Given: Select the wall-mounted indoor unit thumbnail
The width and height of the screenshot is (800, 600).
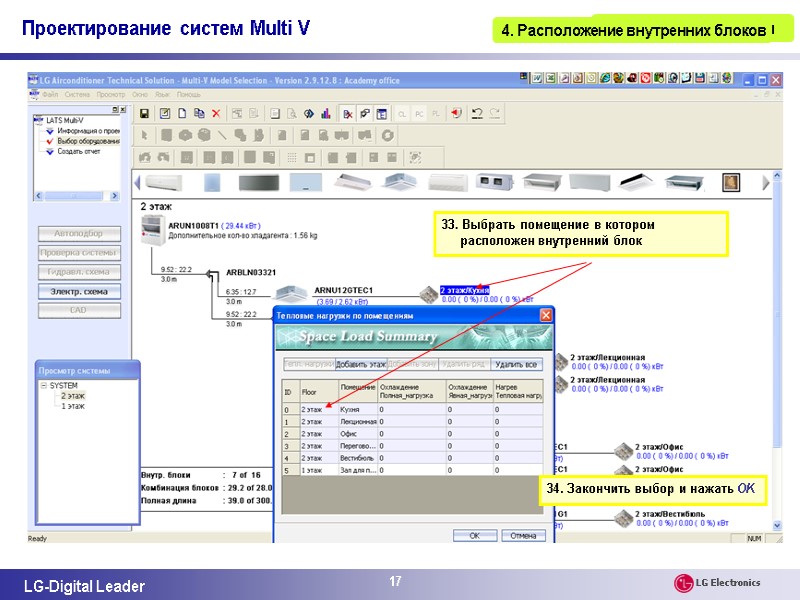Looking at the screenshot, I should point(164,182).
